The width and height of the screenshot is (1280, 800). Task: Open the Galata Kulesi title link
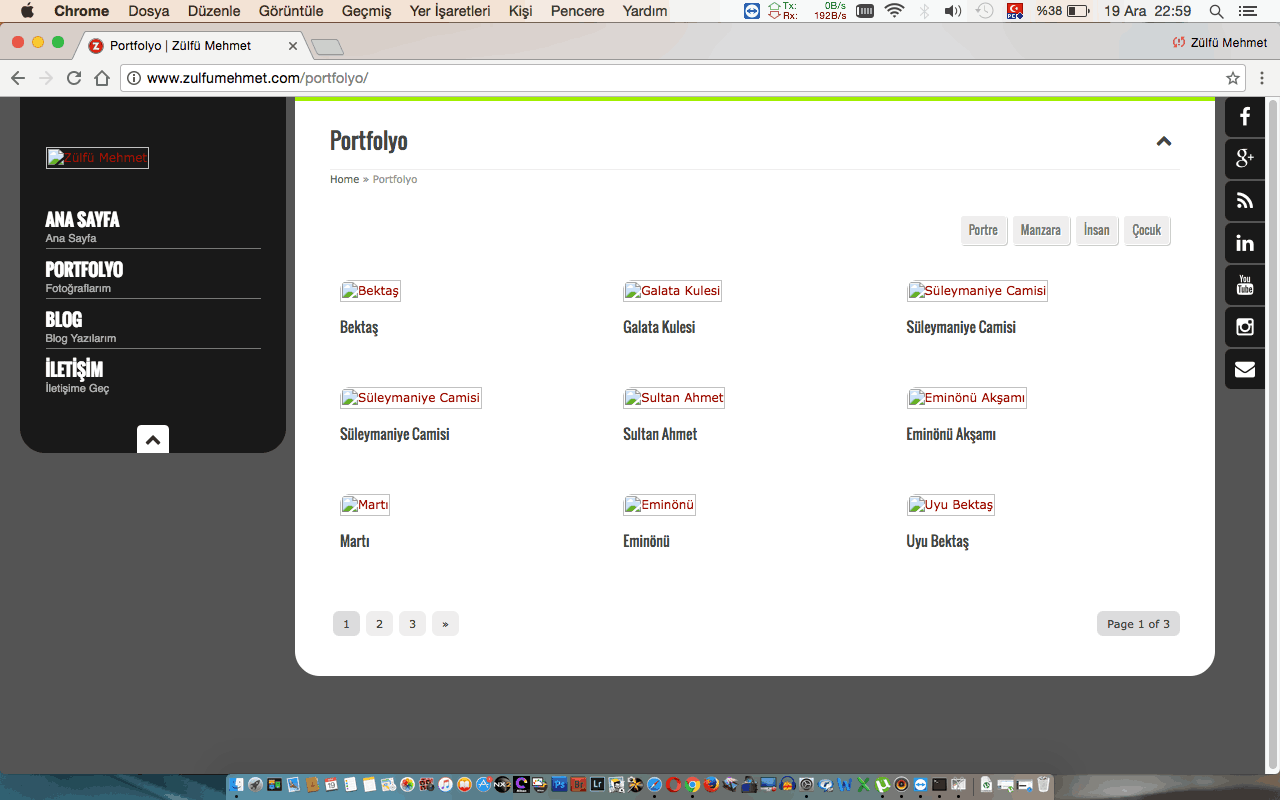coord(659,327)
